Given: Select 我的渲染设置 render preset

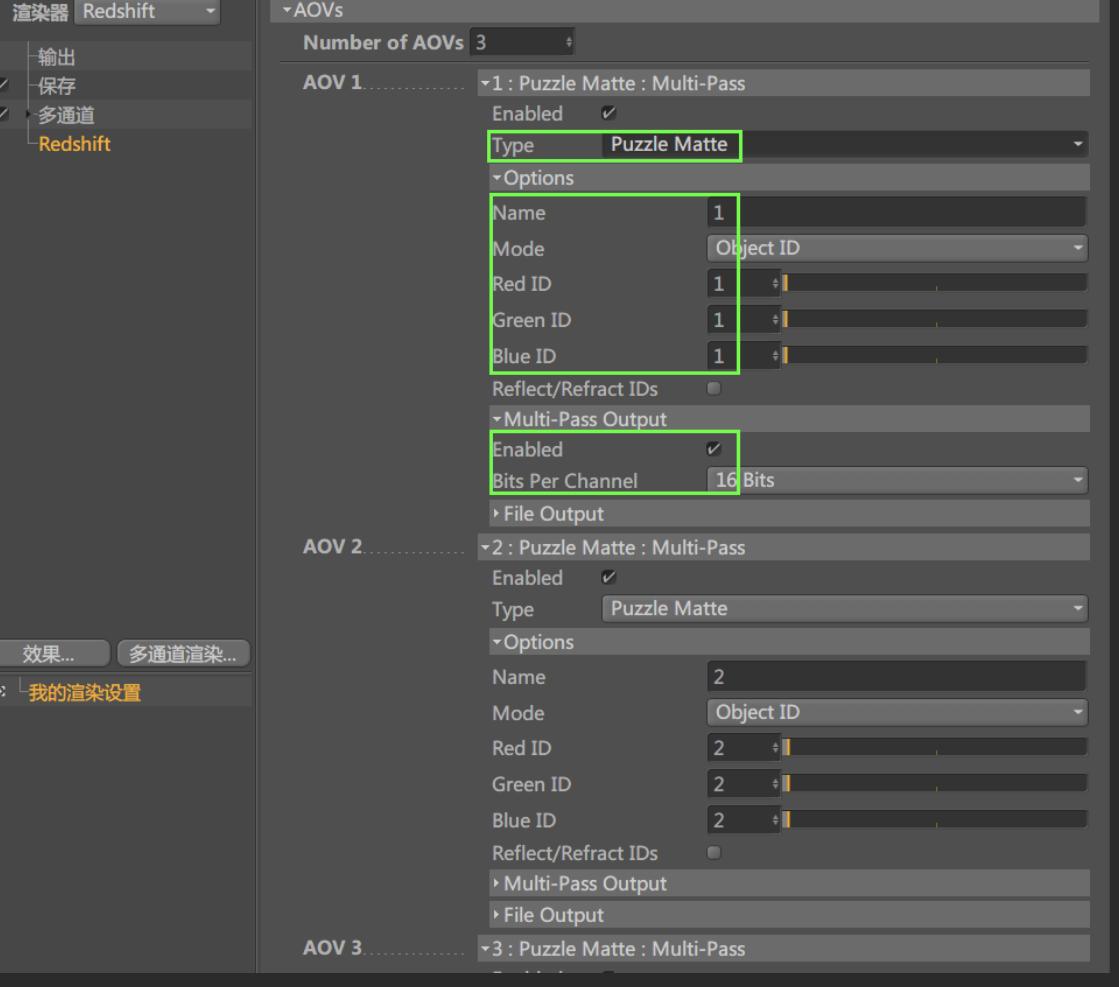Looking at the screenshot, I should [x=84, y=693].
